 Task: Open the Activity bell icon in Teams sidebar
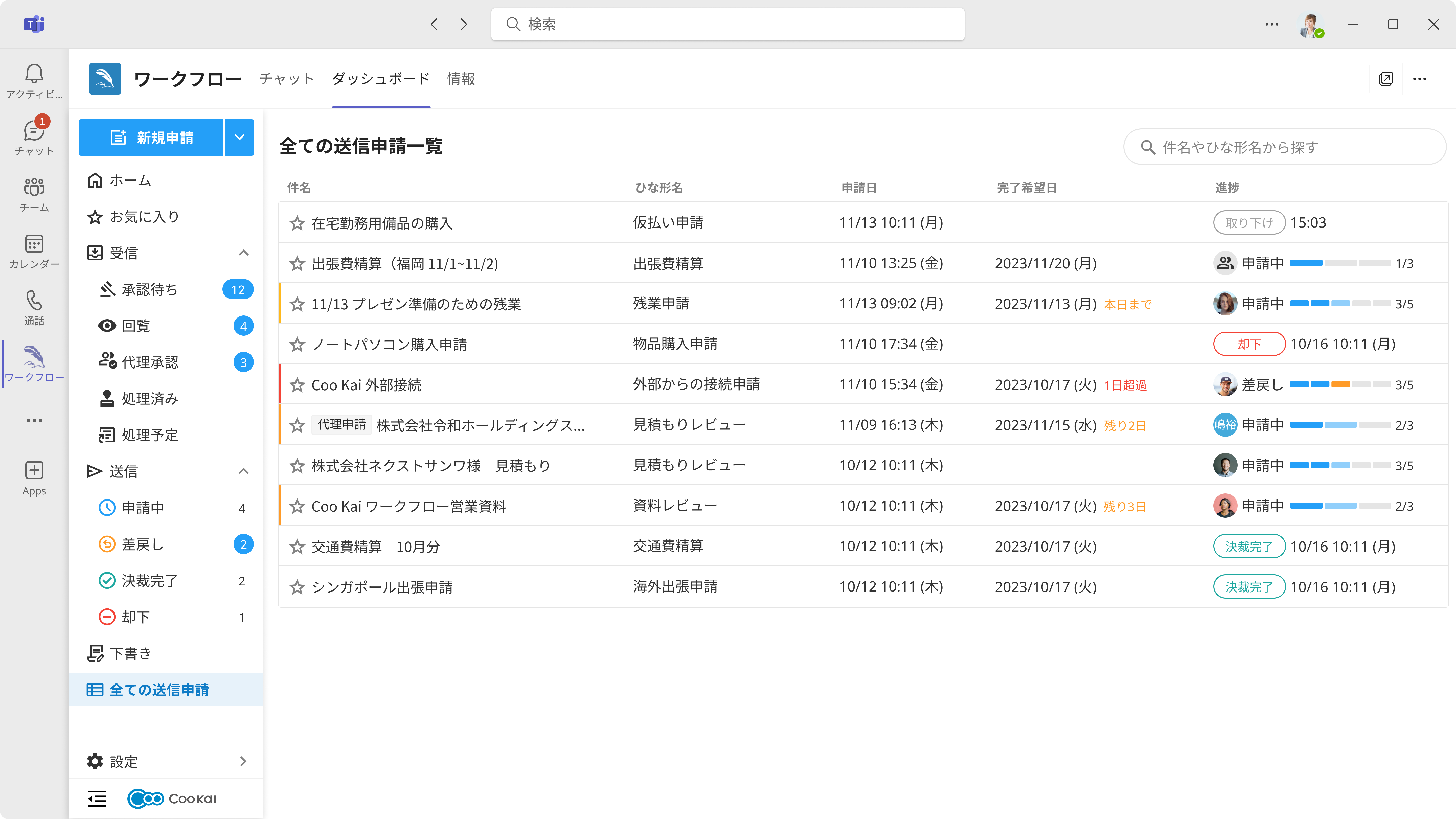coord(34,74)
